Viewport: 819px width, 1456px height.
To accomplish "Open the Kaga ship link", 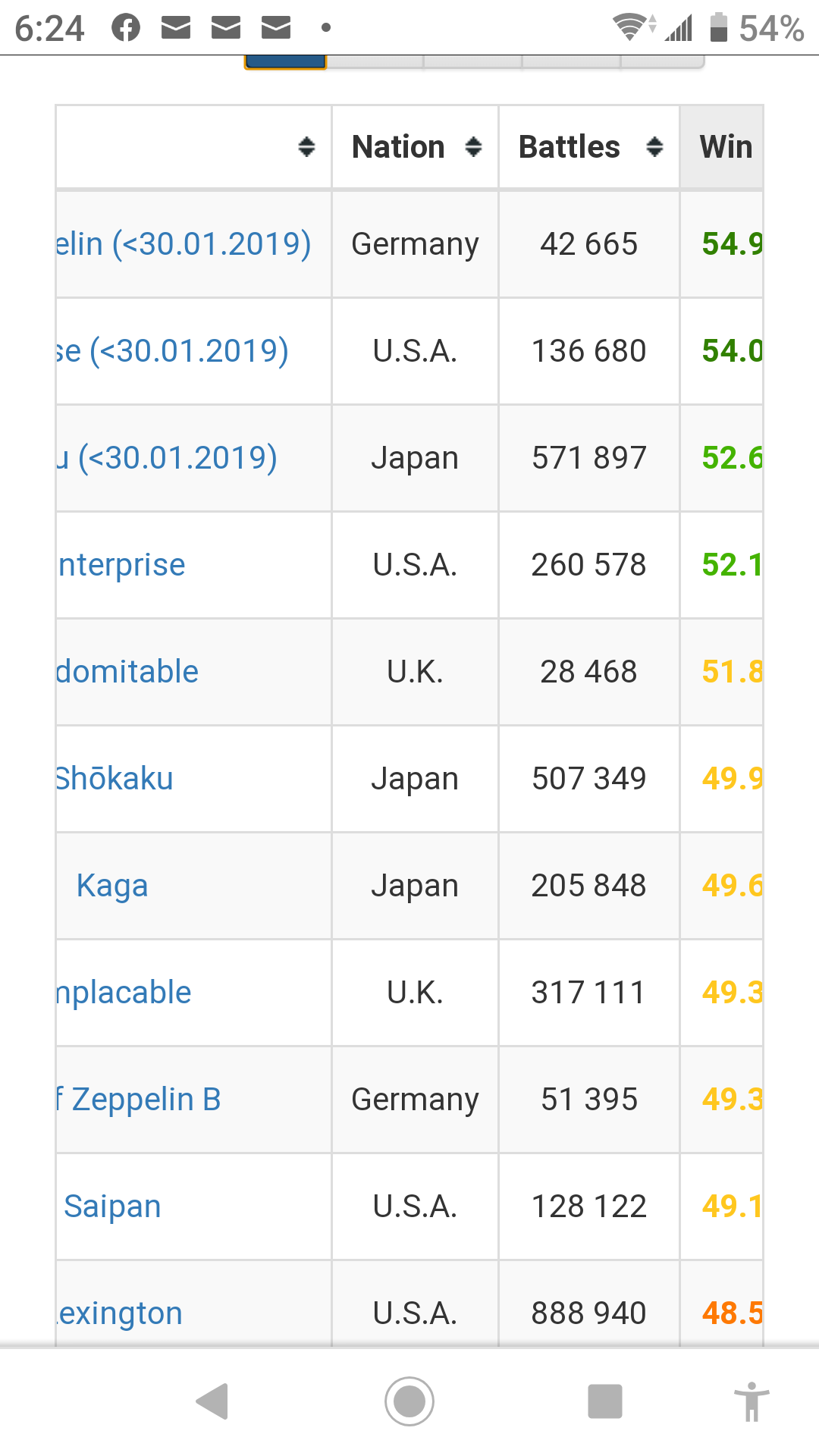I will [x=112, y=886].
